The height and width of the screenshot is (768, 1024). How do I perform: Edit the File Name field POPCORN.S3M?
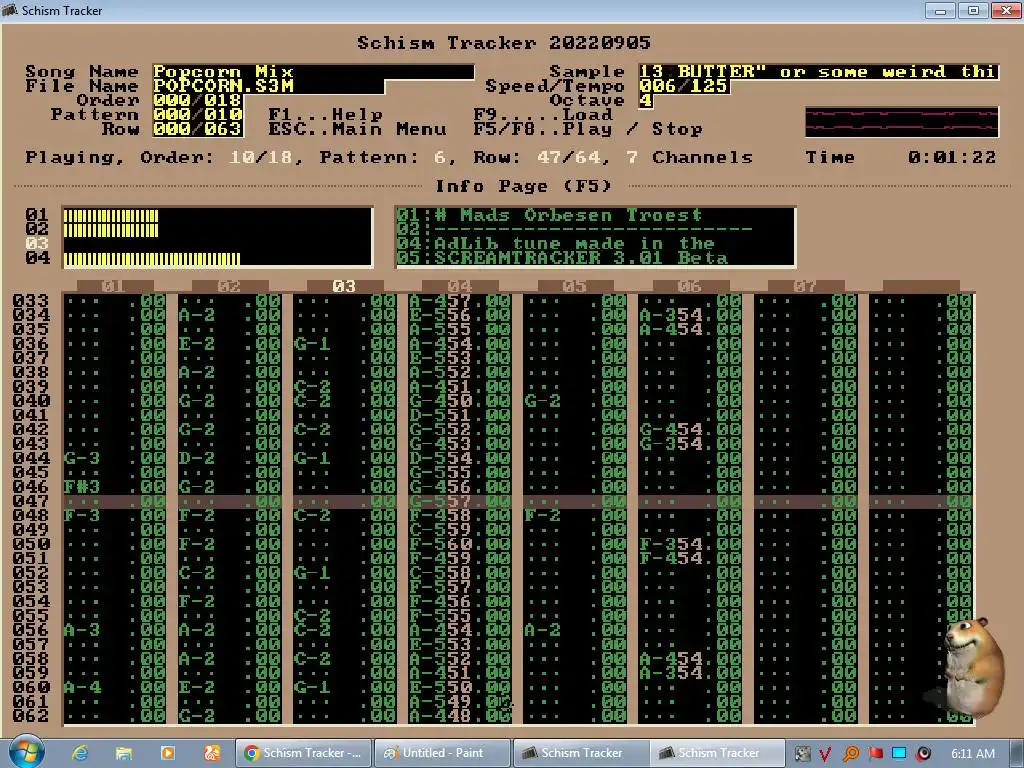[268, 86]
